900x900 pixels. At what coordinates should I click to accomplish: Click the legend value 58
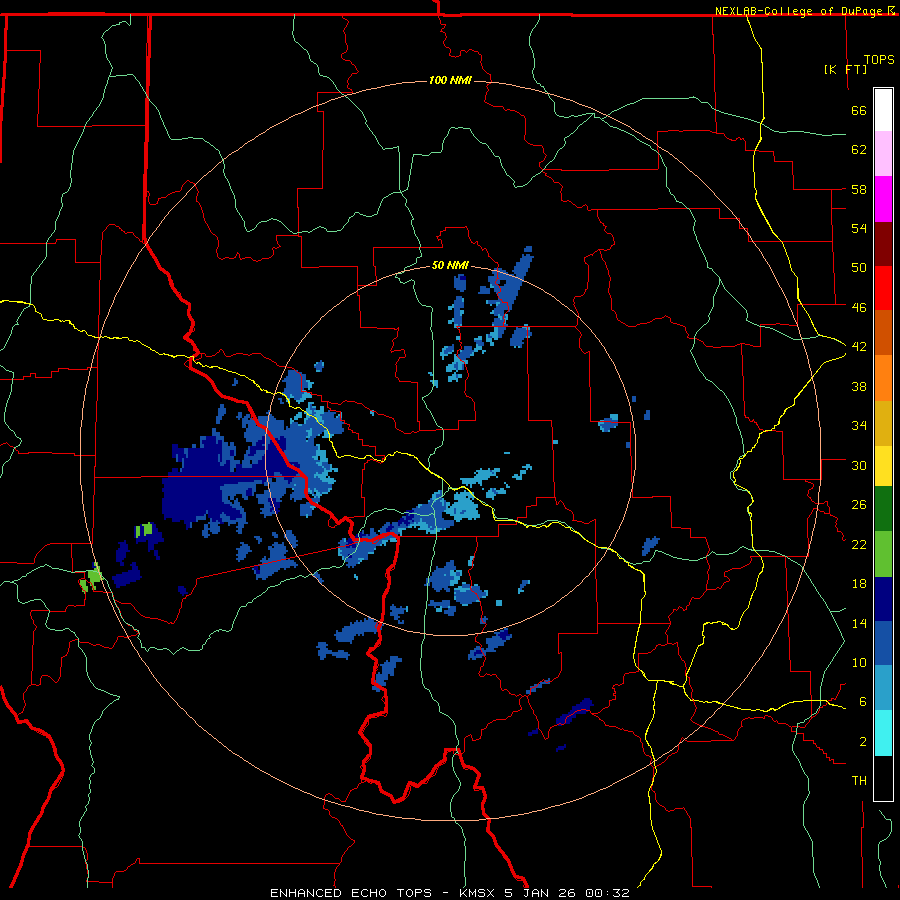(859, 189)
